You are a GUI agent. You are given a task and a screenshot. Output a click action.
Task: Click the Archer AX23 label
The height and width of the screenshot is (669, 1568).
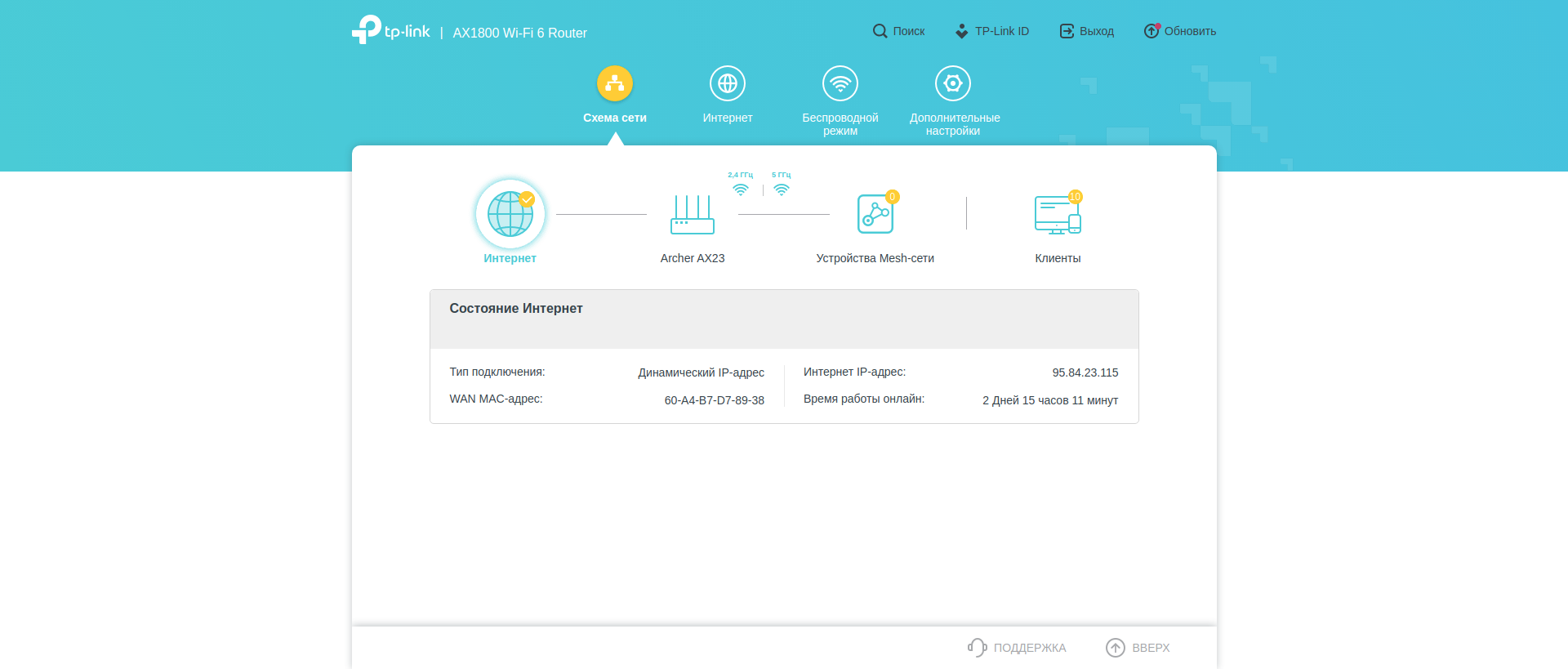click(693, 258)
